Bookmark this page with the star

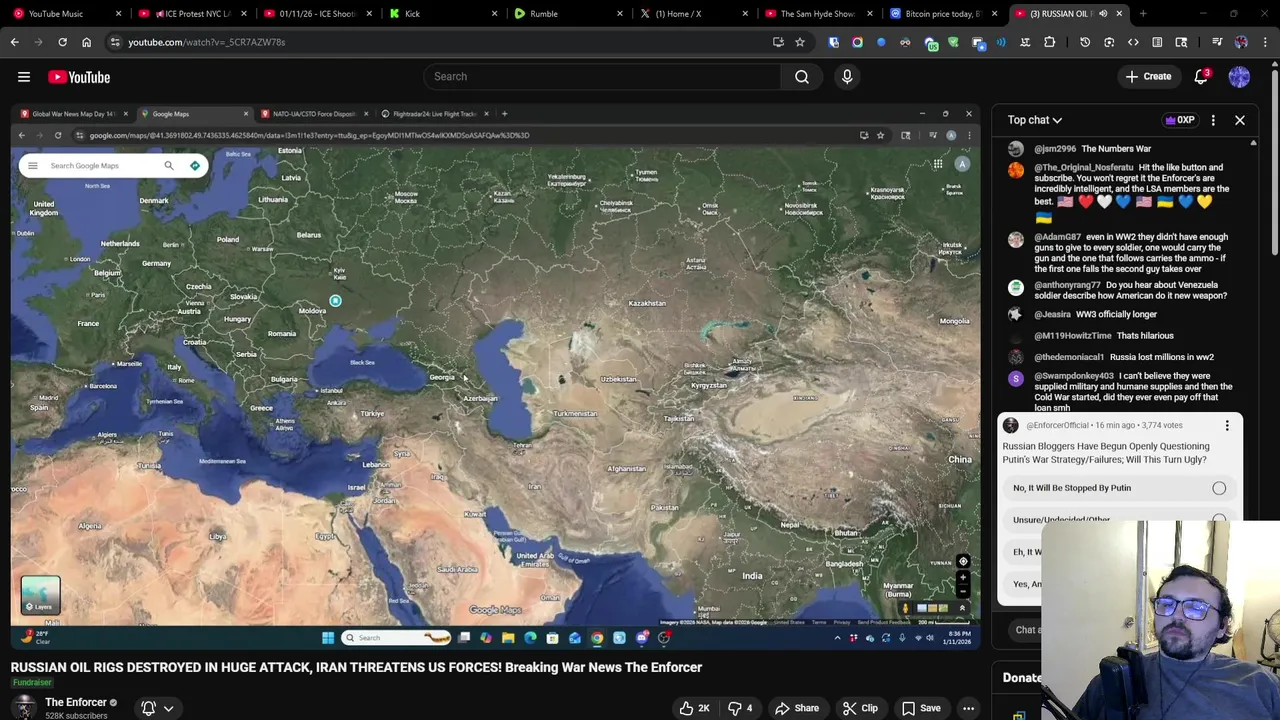pyautogui.click(x=800, y=42)
